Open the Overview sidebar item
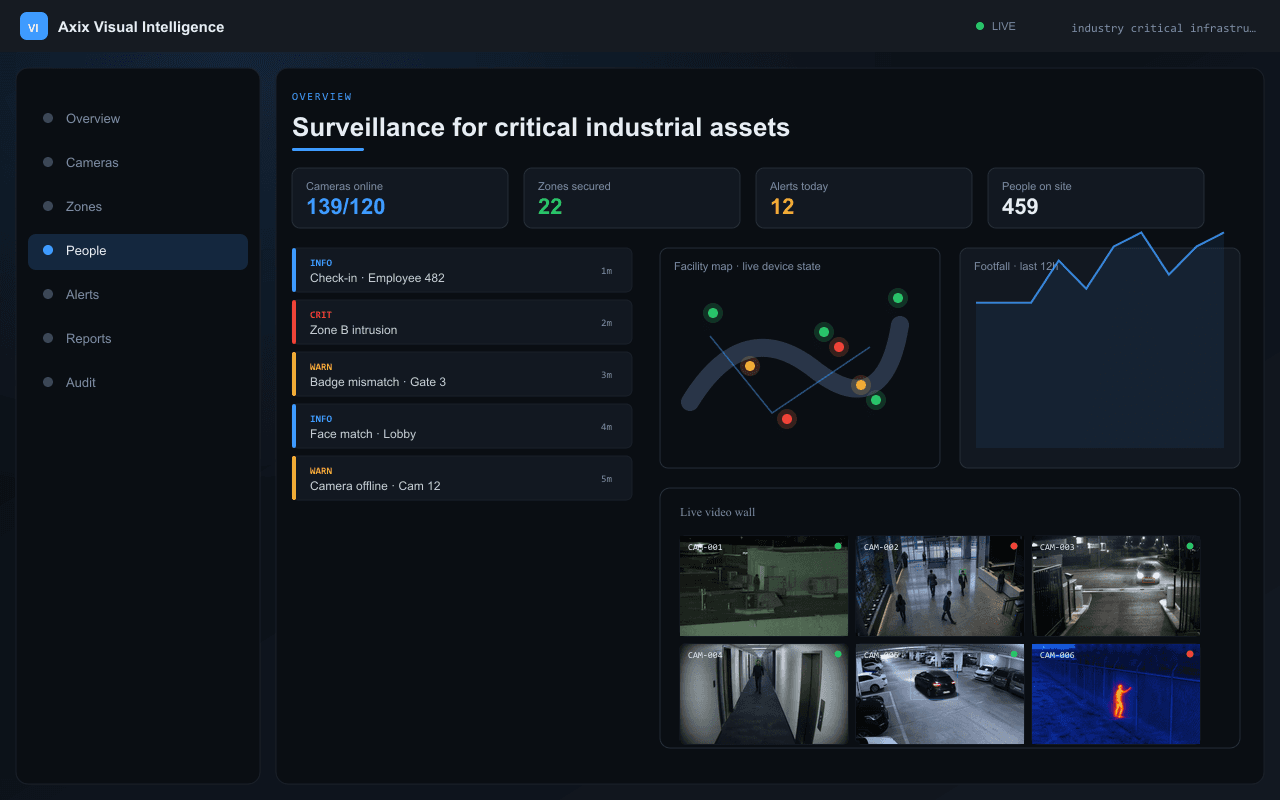 [138, 118]
